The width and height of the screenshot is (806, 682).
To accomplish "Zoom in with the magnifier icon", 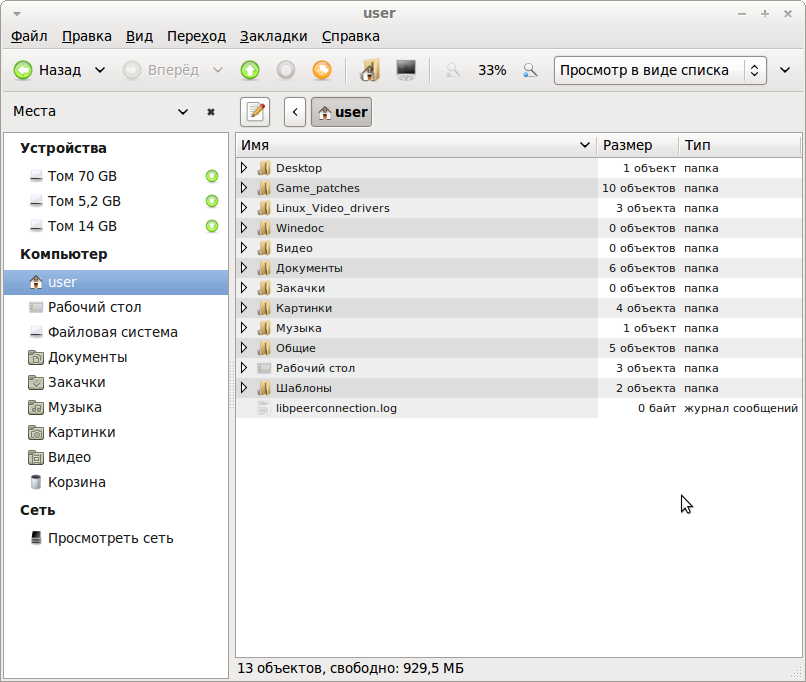I will (x=530, y=70).
